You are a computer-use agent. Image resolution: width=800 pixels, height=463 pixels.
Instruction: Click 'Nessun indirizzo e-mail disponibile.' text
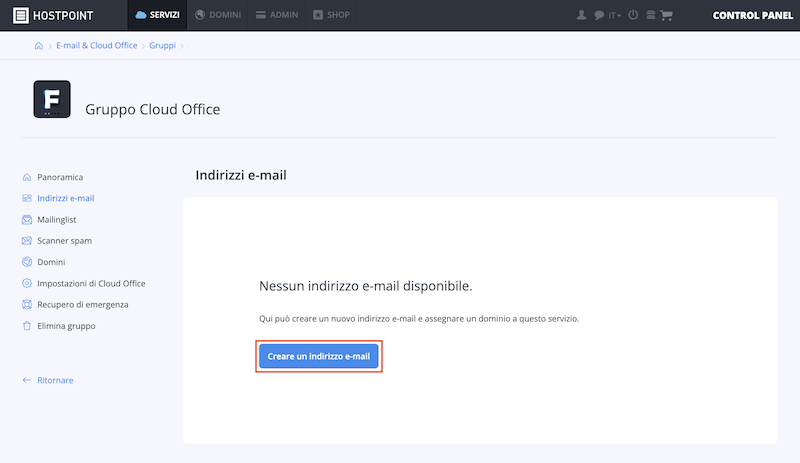click(365, 286)
